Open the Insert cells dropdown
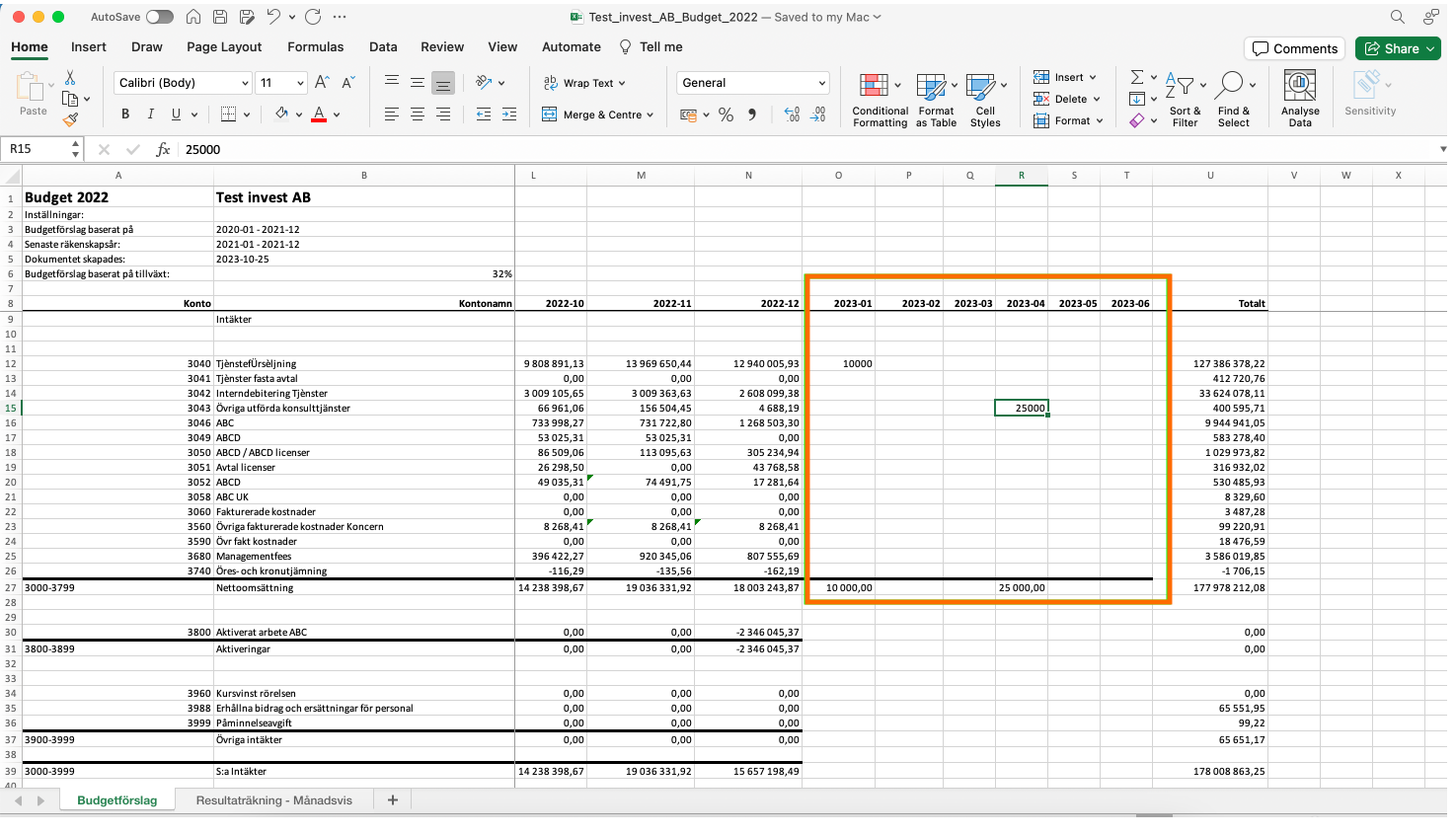The height and width of the screenshot is (836, 1456). [x=1065, y=77]
